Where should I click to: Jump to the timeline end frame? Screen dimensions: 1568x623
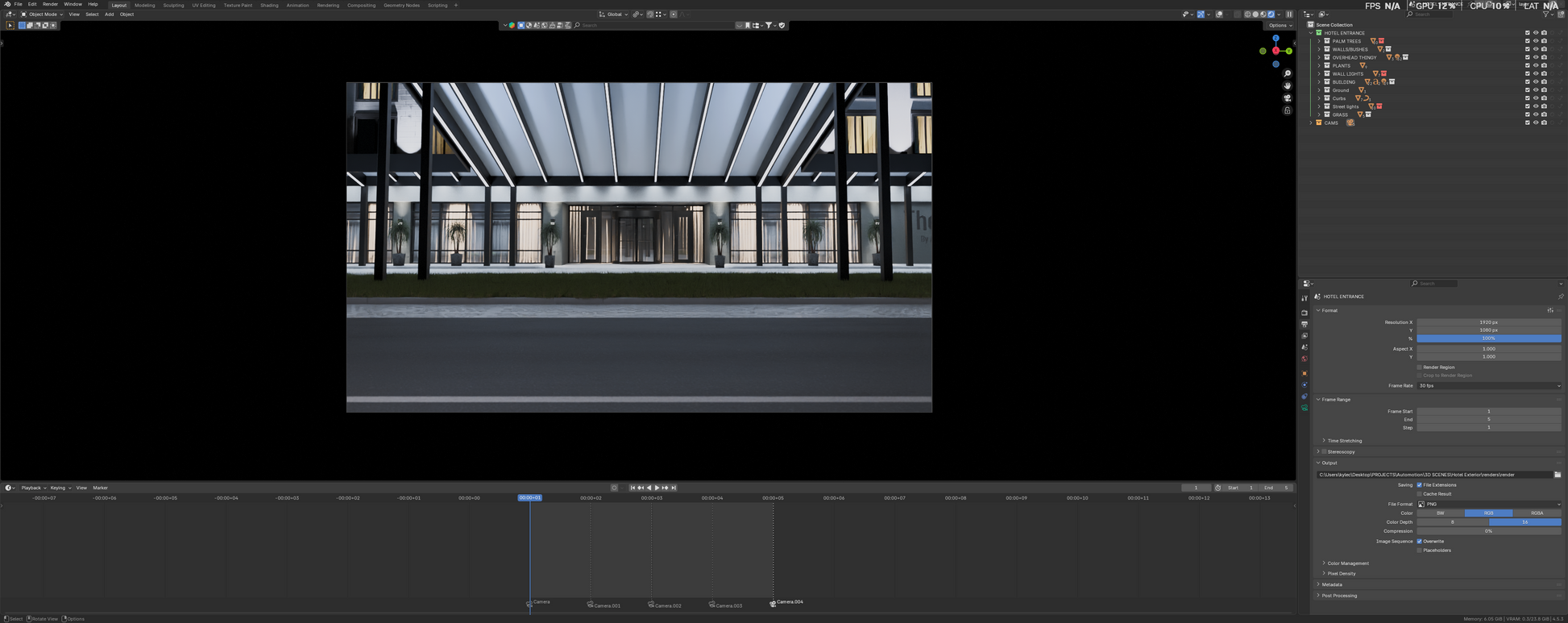coord(674,488)
